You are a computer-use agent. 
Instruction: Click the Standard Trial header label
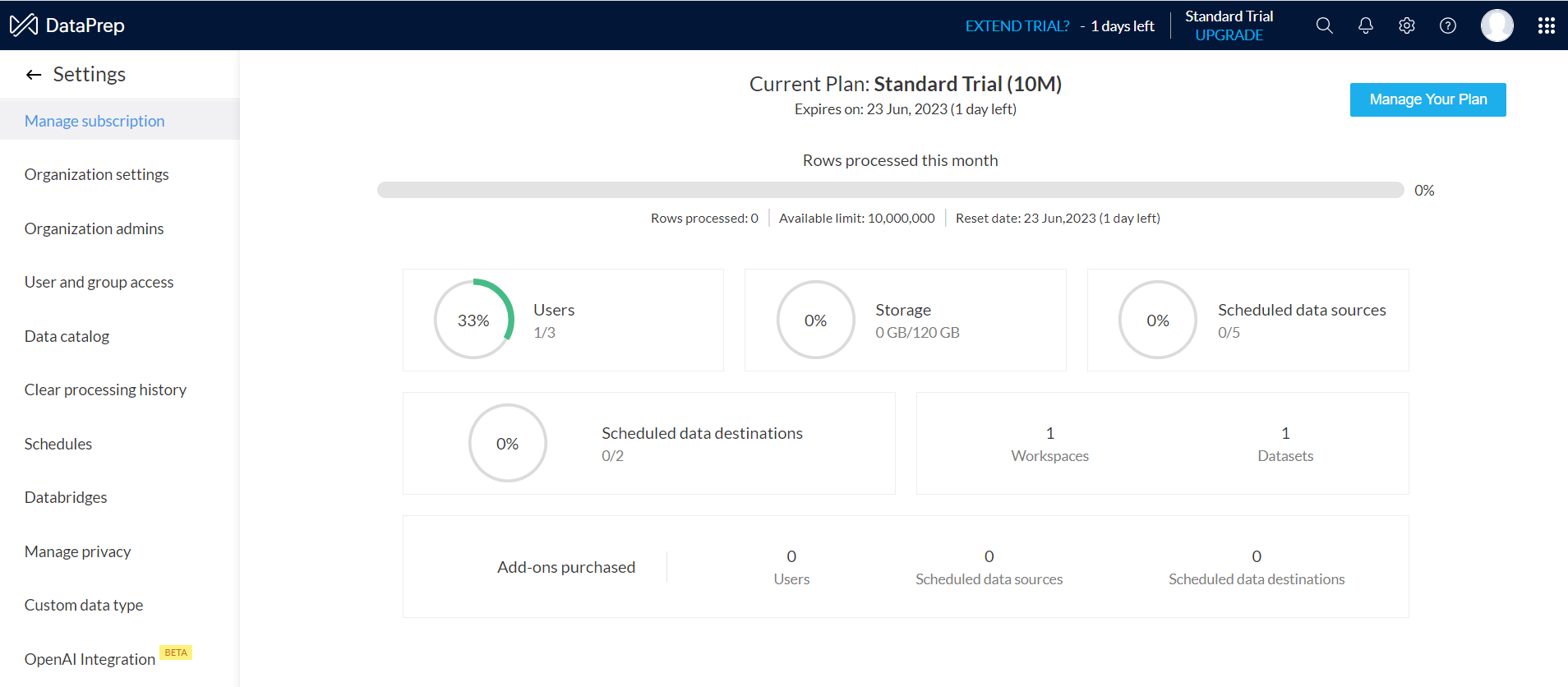(x=1229, y=16)
